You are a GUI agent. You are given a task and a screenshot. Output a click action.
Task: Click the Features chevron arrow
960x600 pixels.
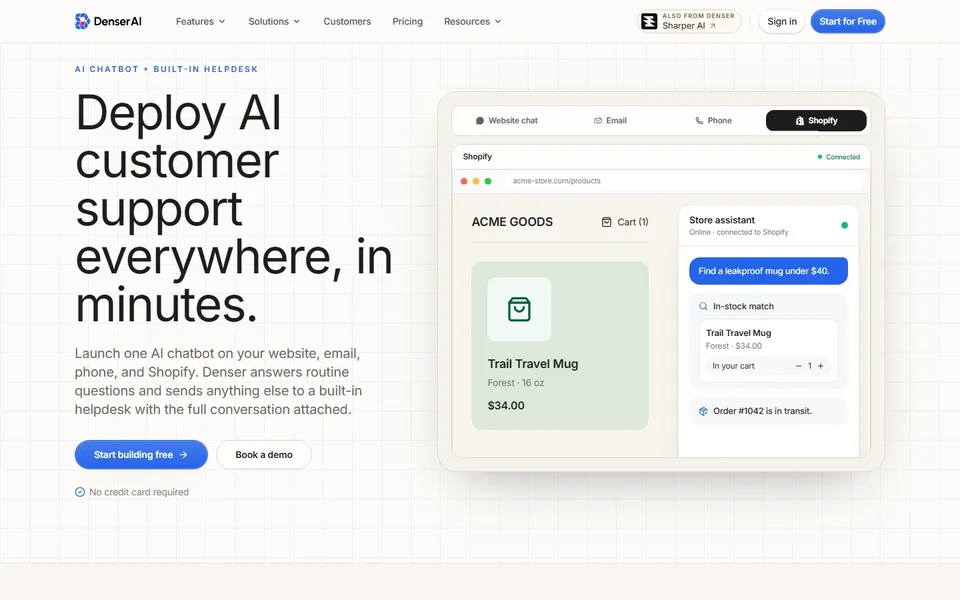point(222,21)
